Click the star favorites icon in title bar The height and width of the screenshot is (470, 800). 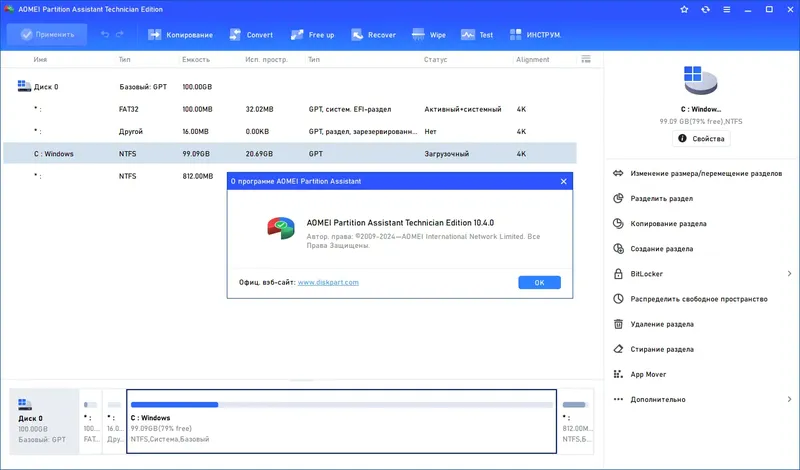[684, 9]
